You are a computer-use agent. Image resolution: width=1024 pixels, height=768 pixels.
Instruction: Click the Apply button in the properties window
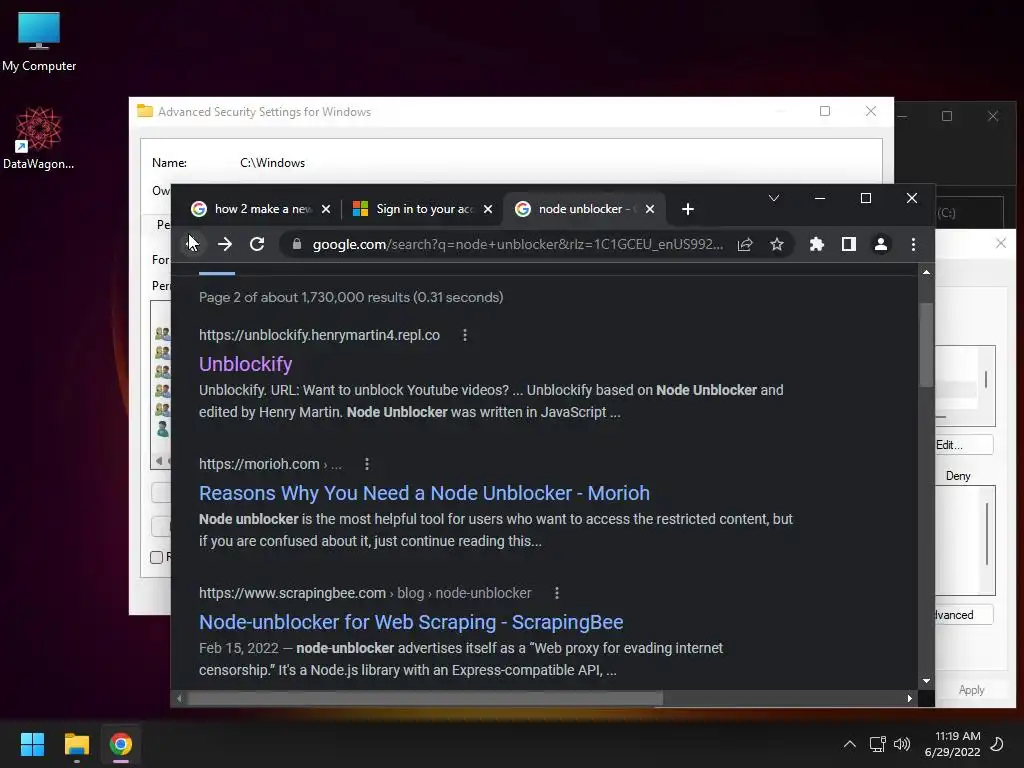971,690
